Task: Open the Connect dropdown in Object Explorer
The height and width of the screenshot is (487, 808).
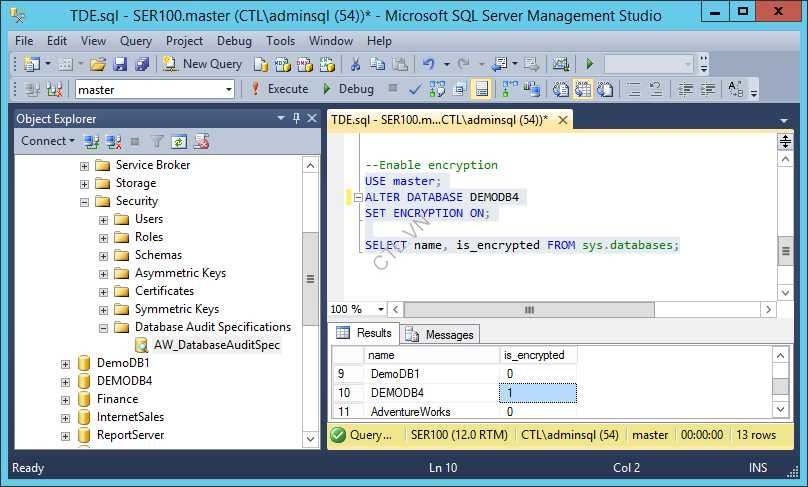Action: coord(47,141)
